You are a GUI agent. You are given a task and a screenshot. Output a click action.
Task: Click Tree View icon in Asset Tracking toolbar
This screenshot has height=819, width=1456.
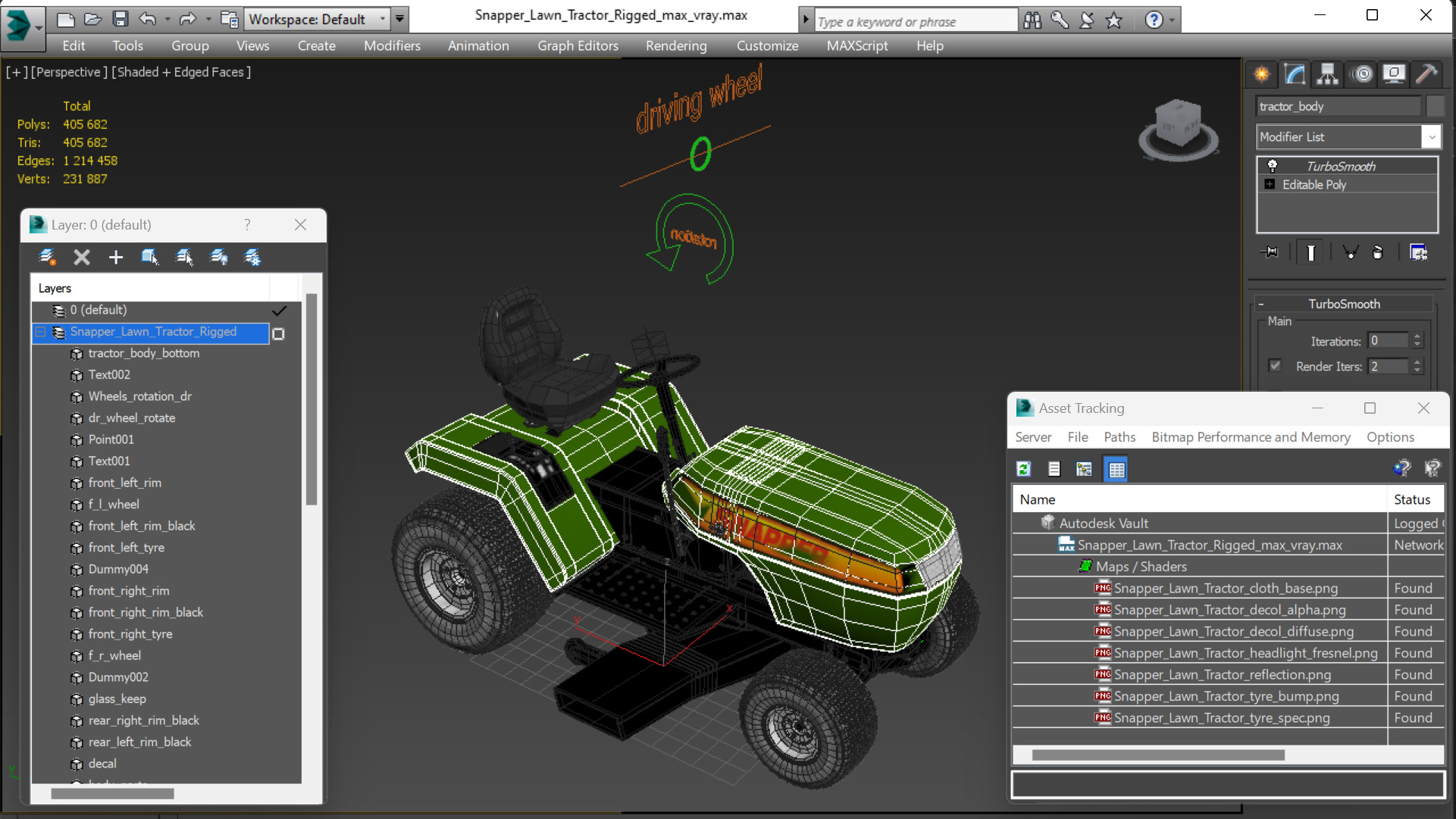(1084, 469)
